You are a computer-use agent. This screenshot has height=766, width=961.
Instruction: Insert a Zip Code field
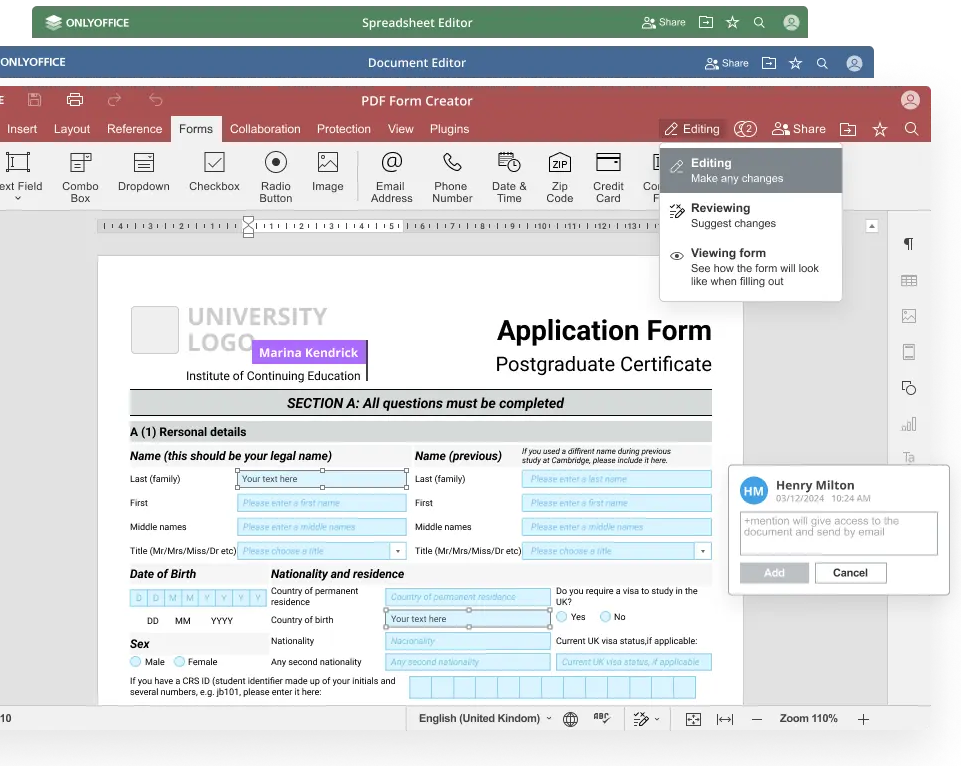[x=560, y=177]
